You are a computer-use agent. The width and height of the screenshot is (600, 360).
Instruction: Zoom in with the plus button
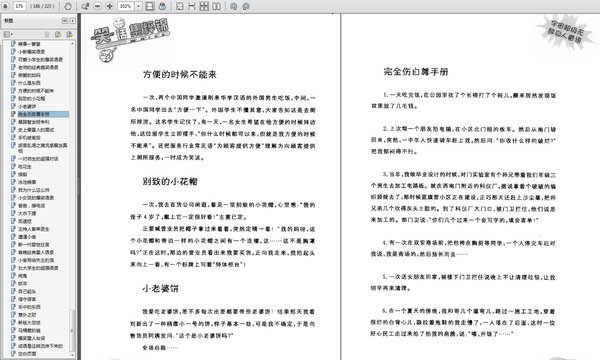pyautogui.click(x=109, y=6)
